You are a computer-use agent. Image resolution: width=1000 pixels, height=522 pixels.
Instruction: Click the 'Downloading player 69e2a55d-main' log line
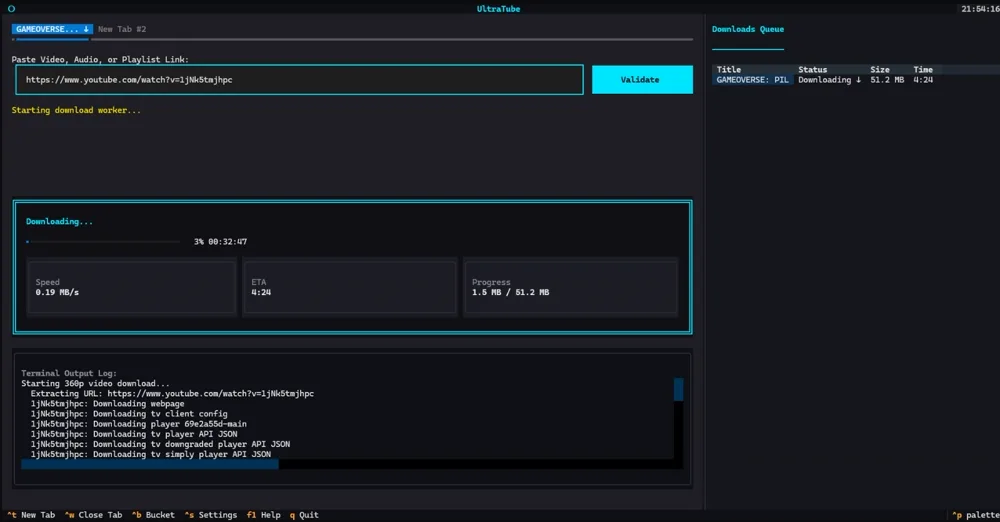pyautogui.click(x=138, y=424)
